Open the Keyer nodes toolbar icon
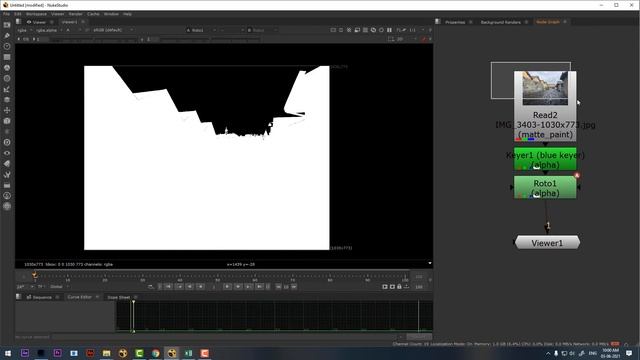Image resolution: width=640 pixels, height=360 pixels. [7, 89]
